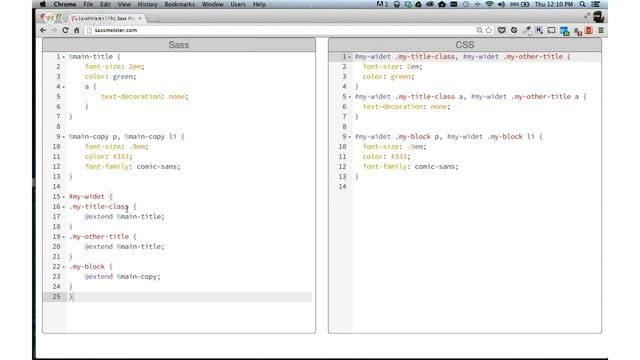Screen dimensions: 640x360
Task: Close the SassMeister browser tab
Action: (140, 18)
